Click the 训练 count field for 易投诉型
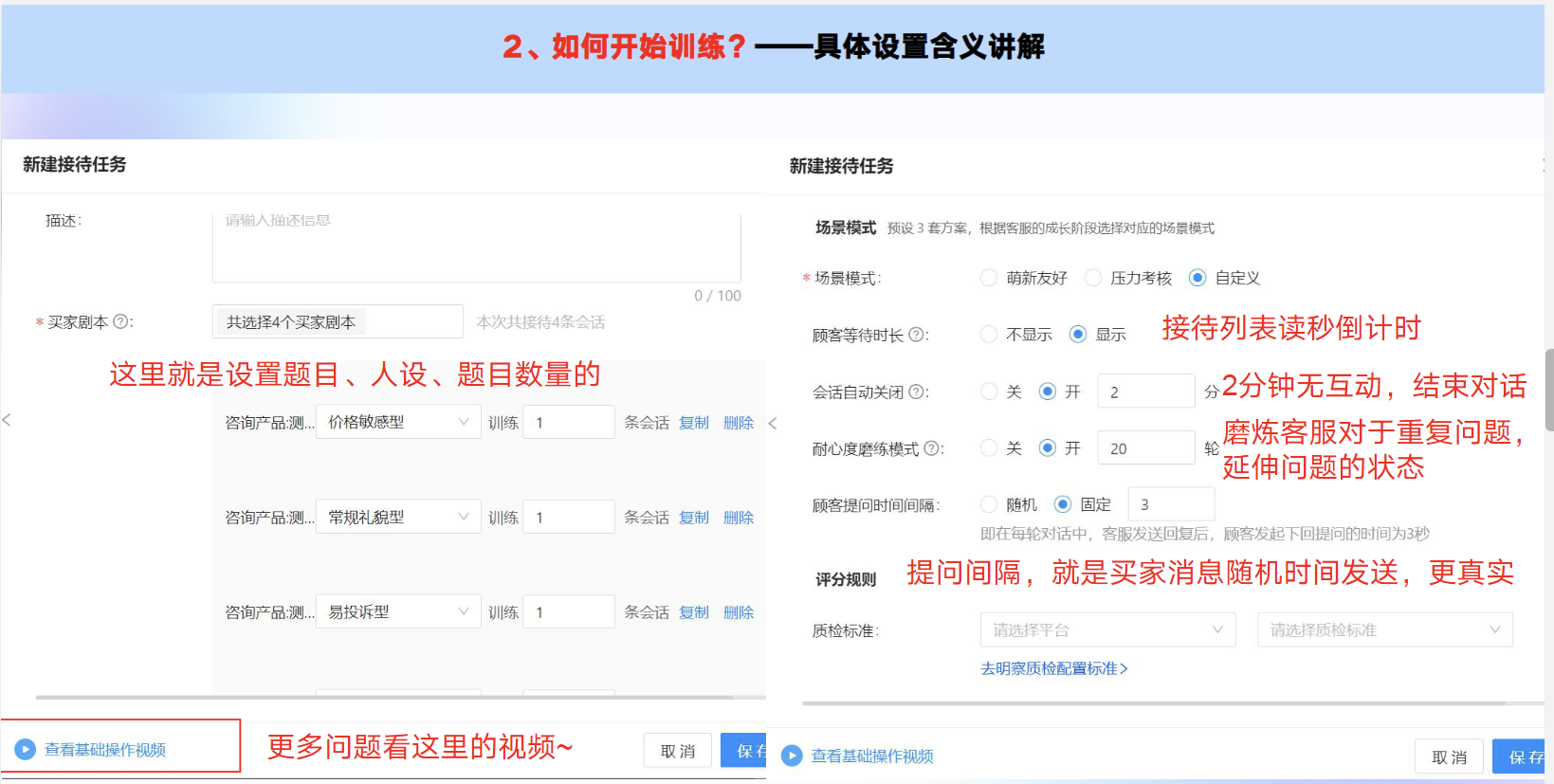 pos(569,611)
